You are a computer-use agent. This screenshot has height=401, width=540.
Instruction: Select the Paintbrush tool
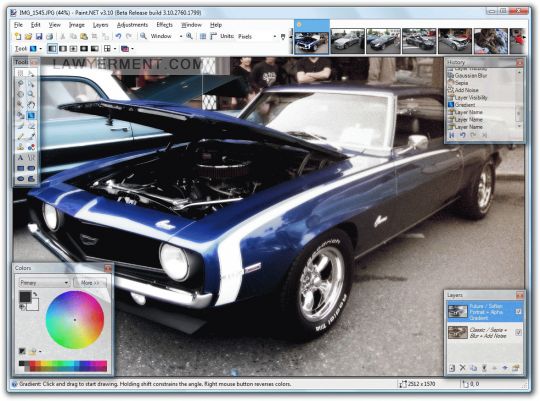pos(20,126)
